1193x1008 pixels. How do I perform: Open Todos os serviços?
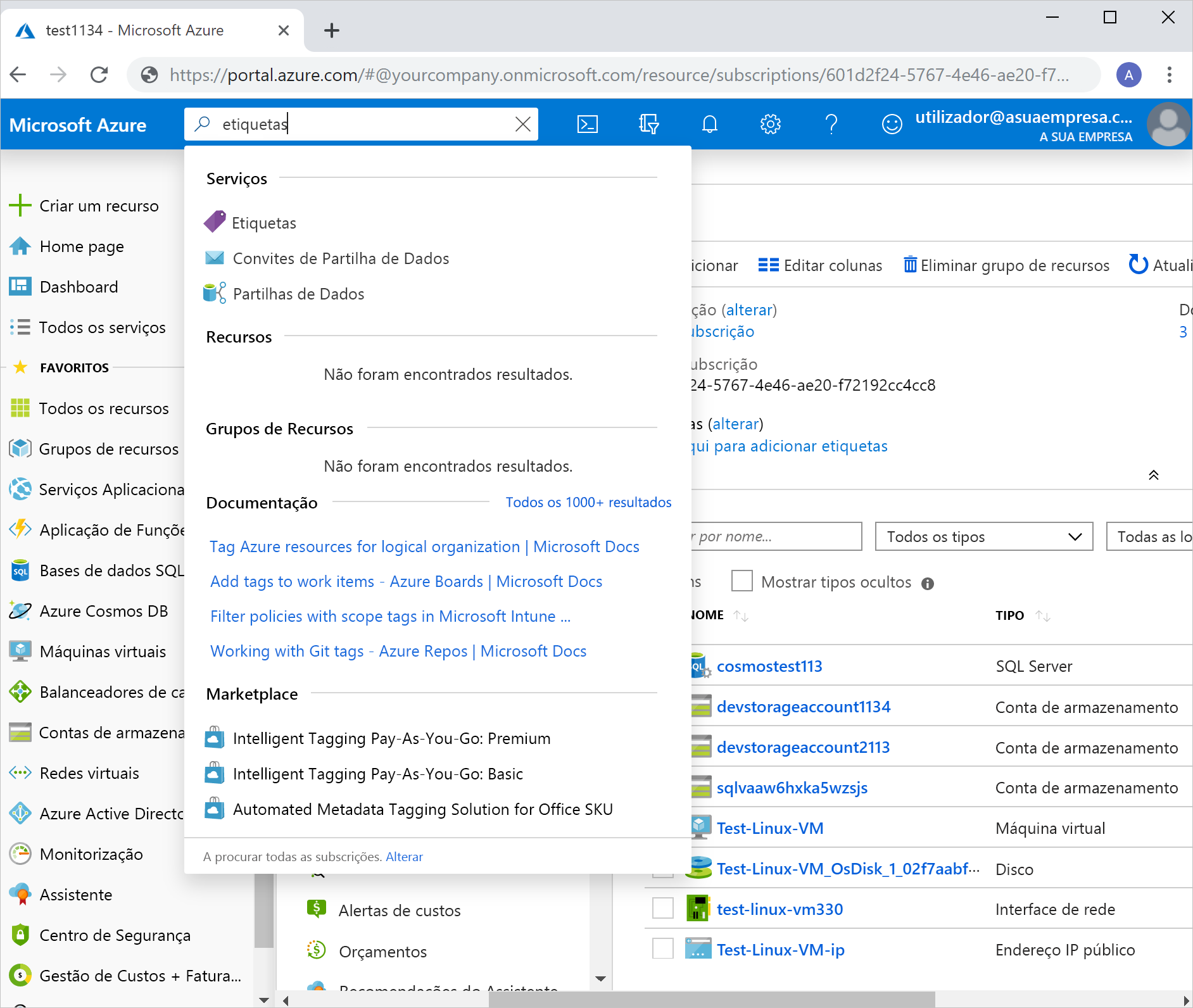coord(102,327)
